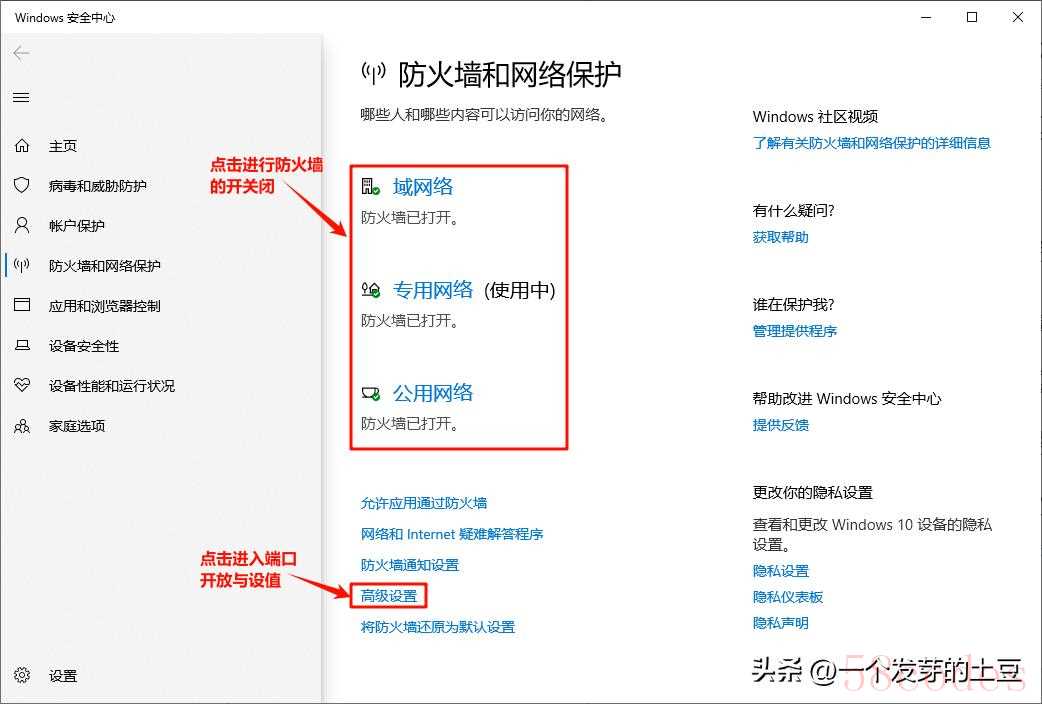The width and height of the screenshot is (1042, 704).
Task: Click 管理提供程序 link
Action: click(794, 331)
